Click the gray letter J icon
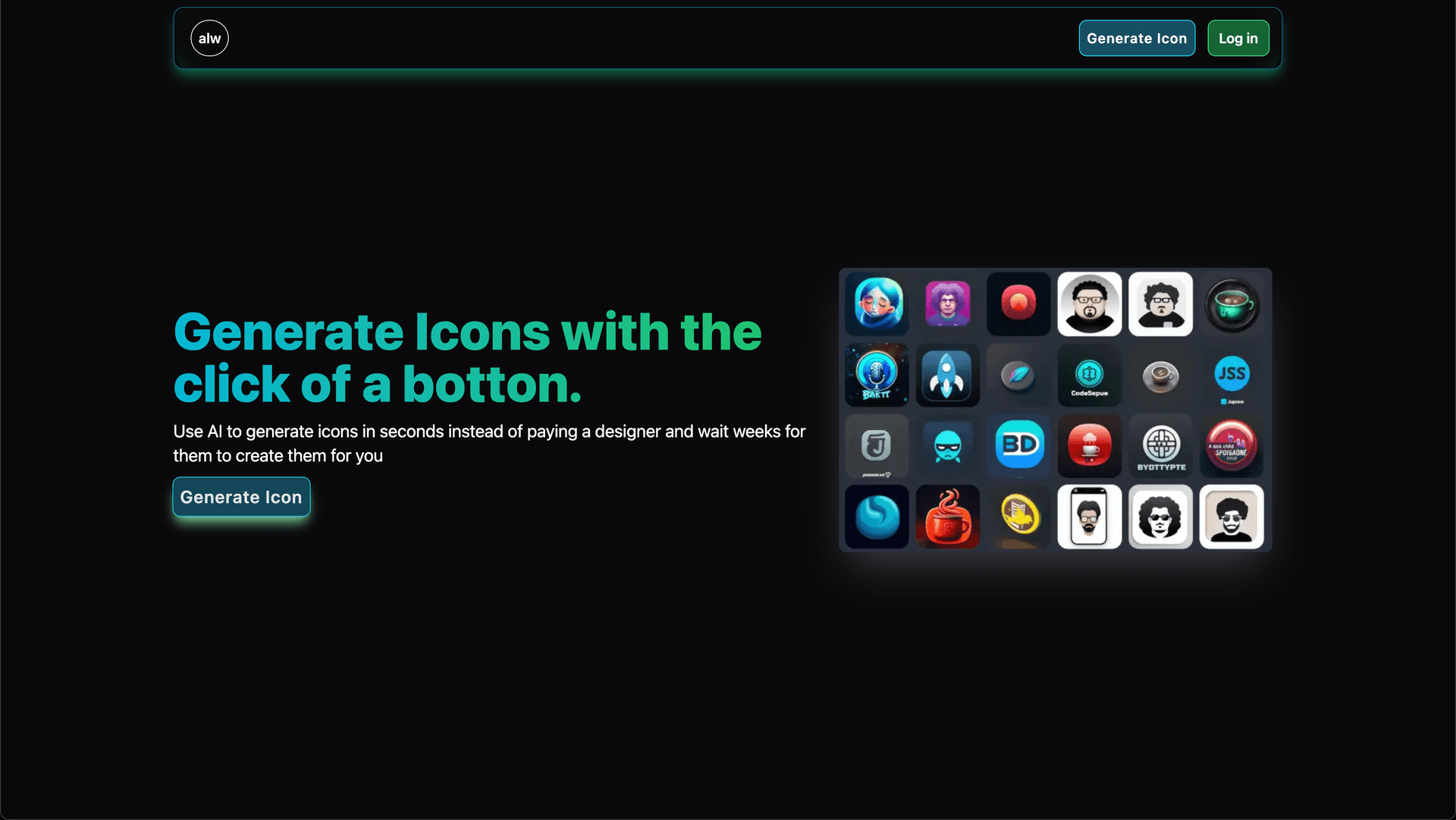The height and width of the screenshot is (820, 1456). [877, 445]
